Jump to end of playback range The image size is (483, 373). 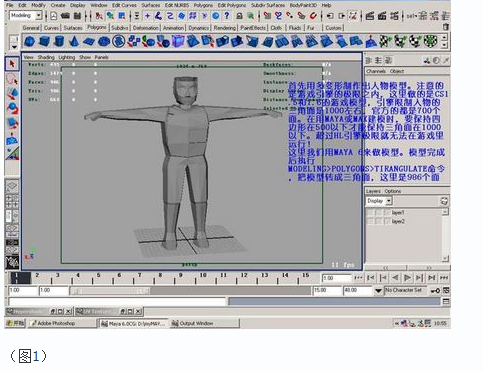(444, 278)
